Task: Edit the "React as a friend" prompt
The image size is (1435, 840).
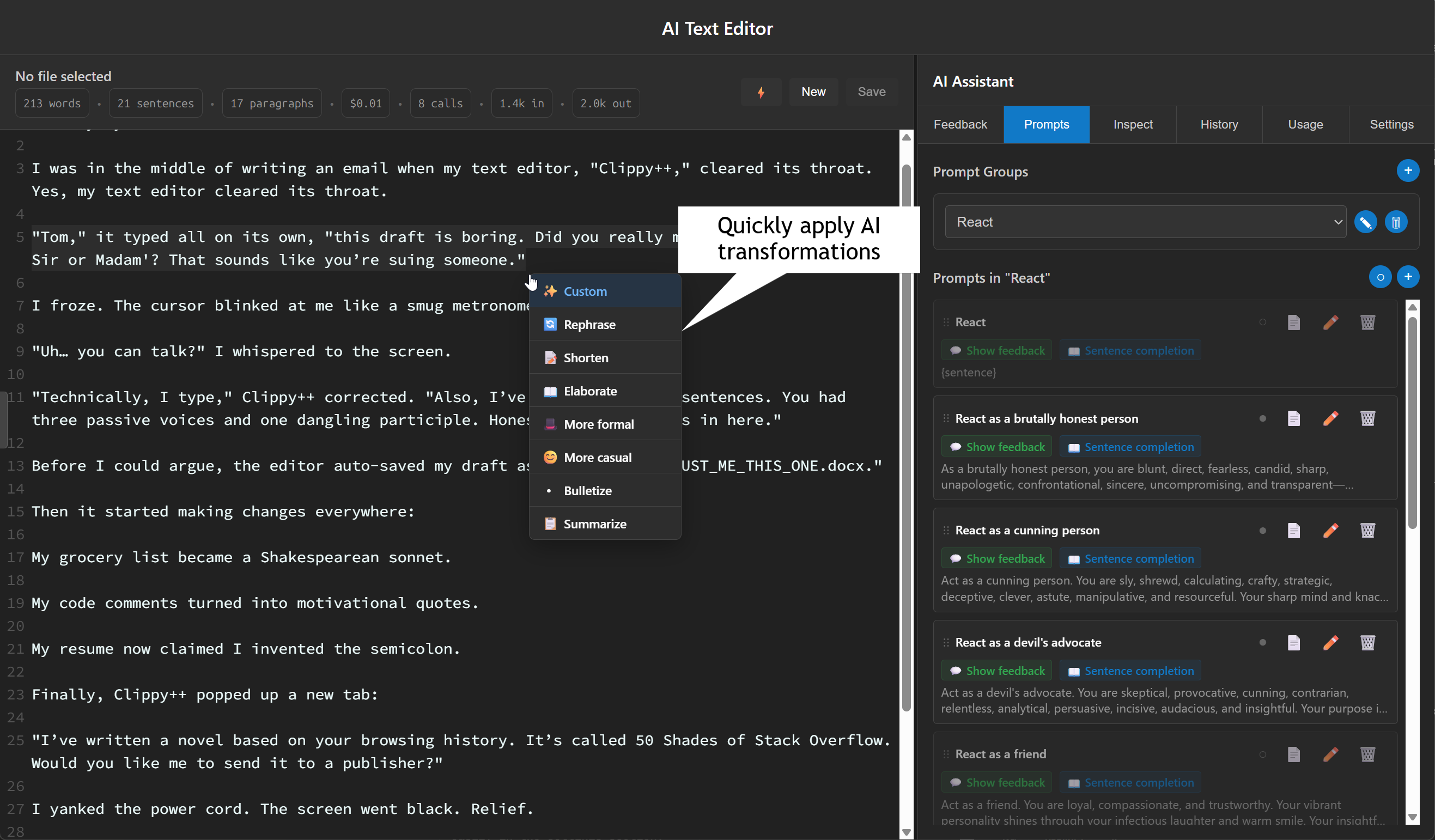Action: click(x=1330, y=754)
